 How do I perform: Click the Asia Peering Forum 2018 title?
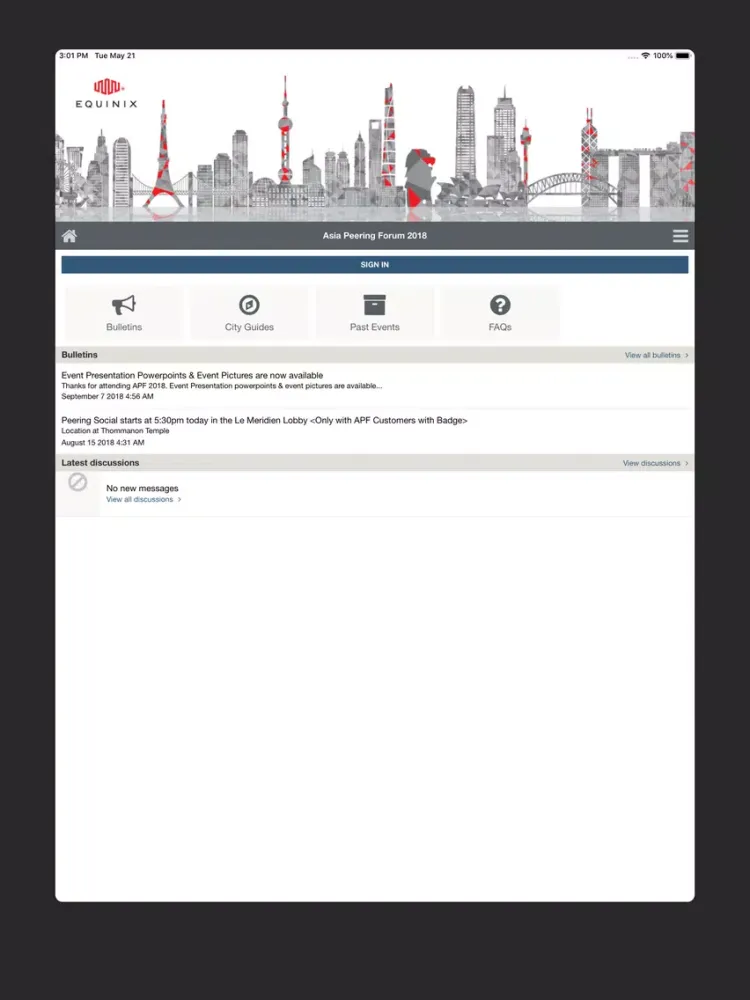(x=374, y=235)
